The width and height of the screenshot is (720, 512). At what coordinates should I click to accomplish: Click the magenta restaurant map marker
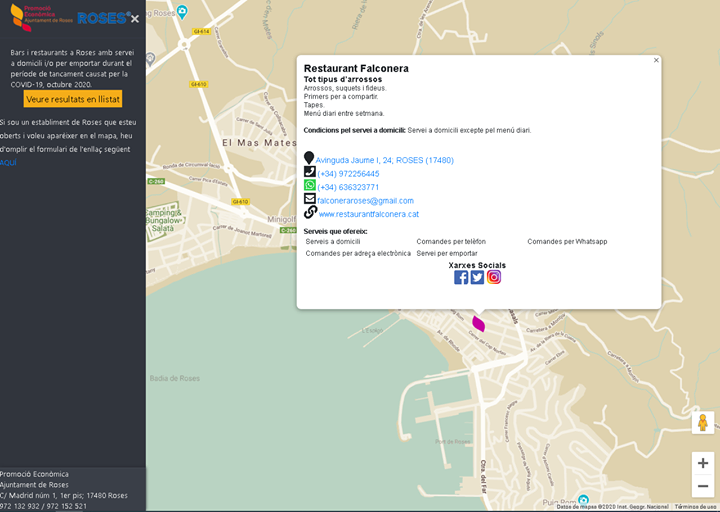click(479, 323)
